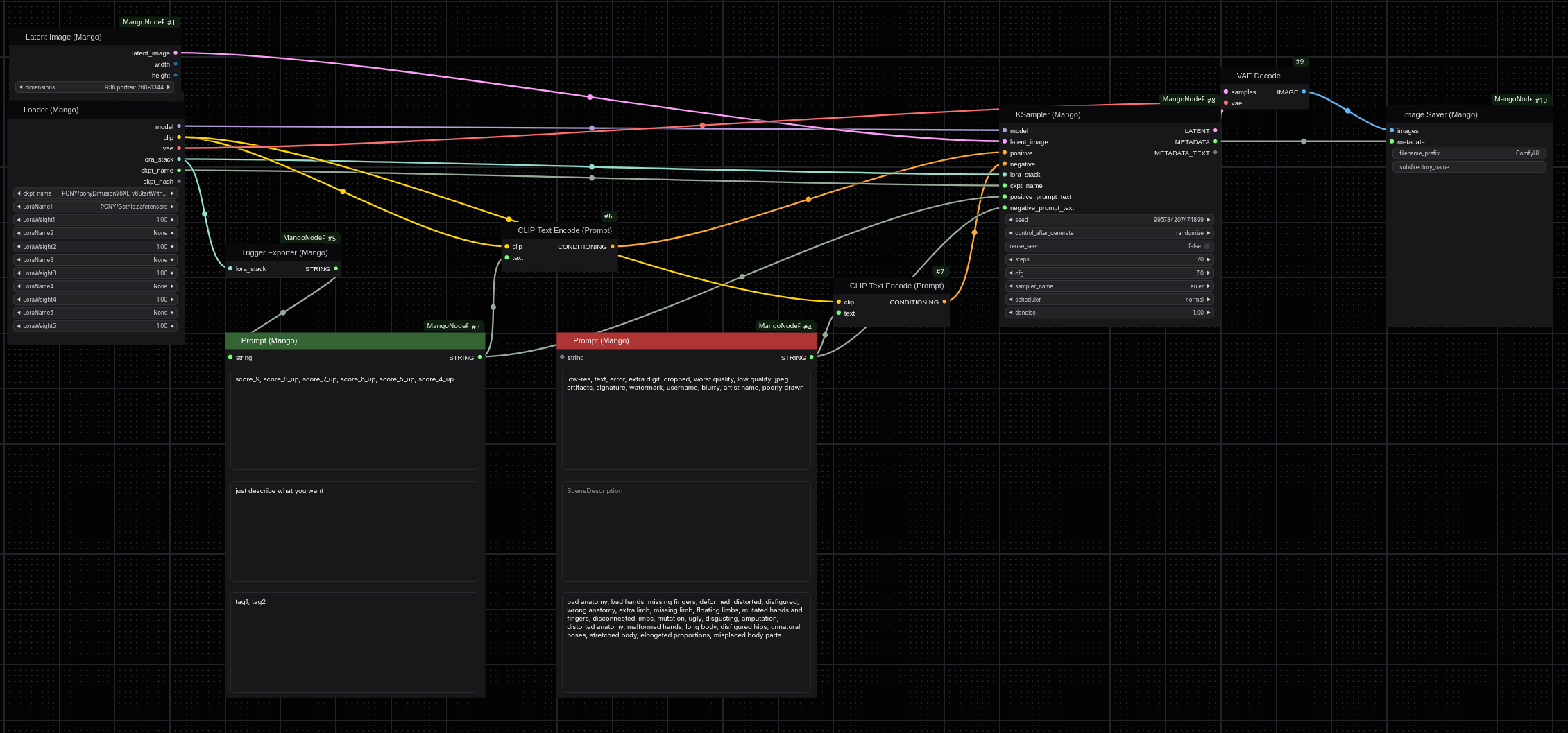Open the ckpt_name checkpoint selector in Loader

pyautogui.click(x=96, y=193)
